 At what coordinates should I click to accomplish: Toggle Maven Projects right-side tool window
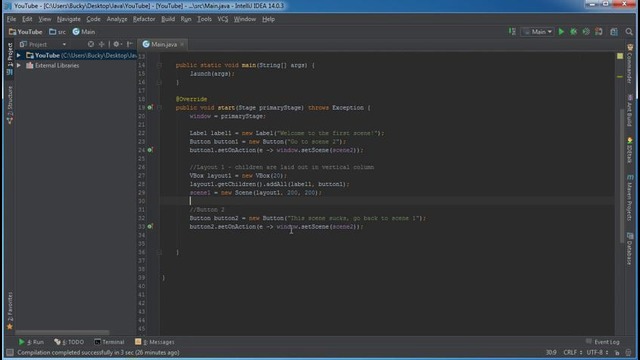click(630, 198)
